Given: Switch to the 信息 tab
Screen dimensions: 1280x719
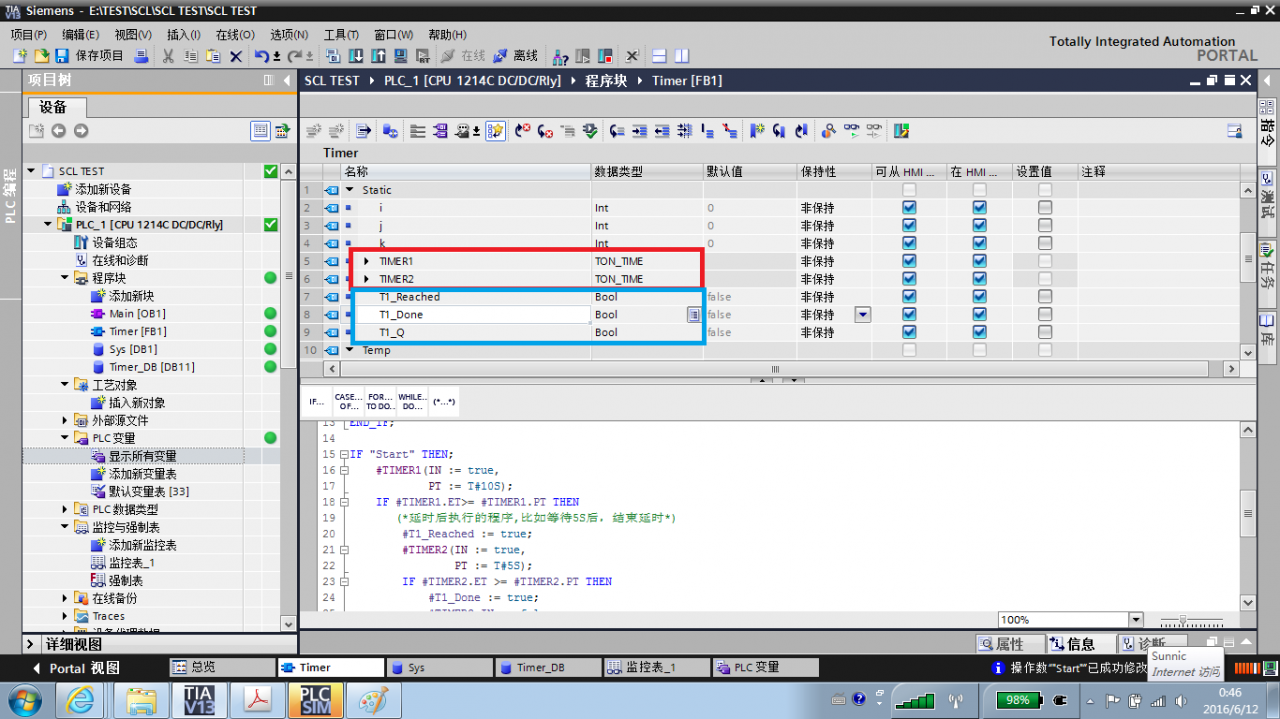Looking at the screenshot, I should (1079, 644).
